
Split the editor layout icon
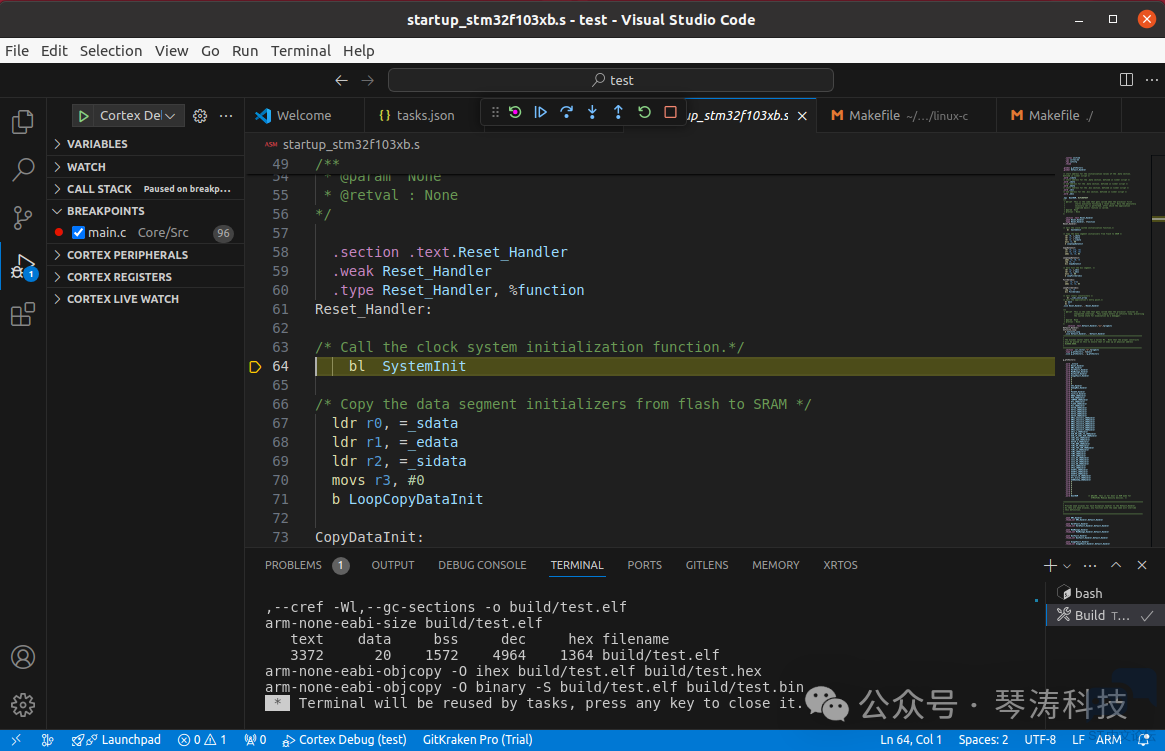pos(1126,79)
